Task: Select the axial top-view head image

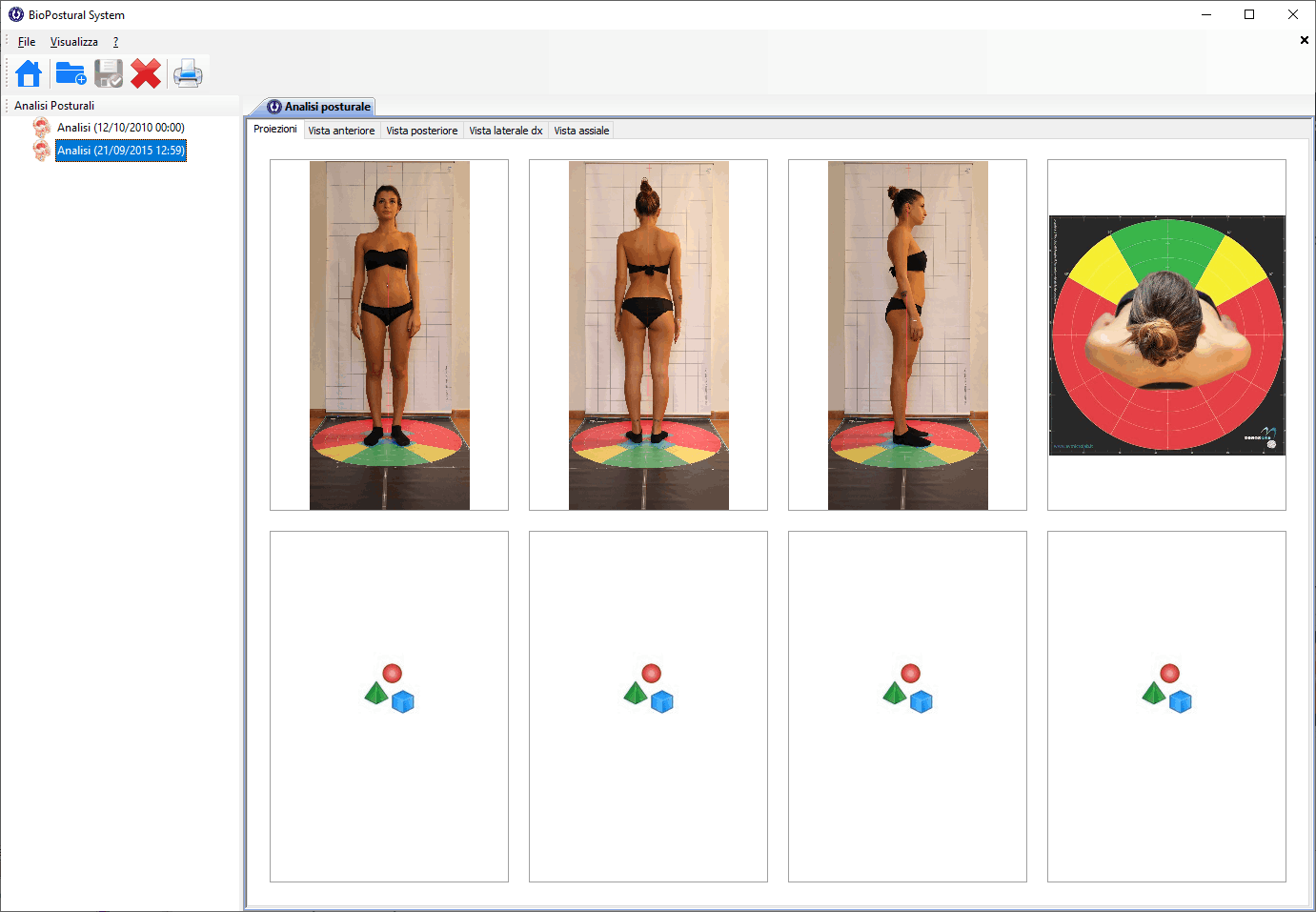Action: click(x=1166, y=334)
